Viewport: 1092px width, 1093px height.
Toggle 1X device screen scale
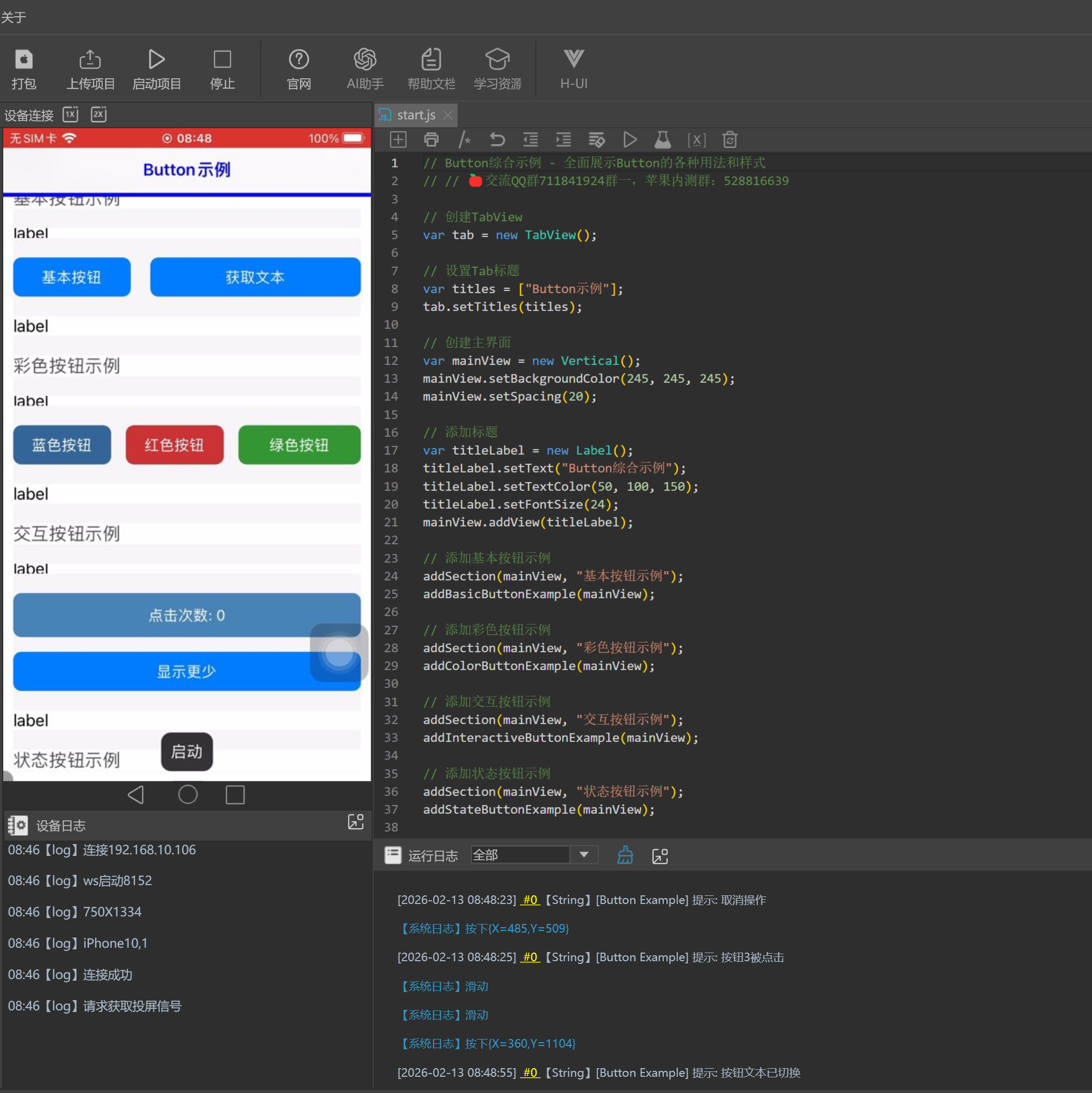[71, 114]
